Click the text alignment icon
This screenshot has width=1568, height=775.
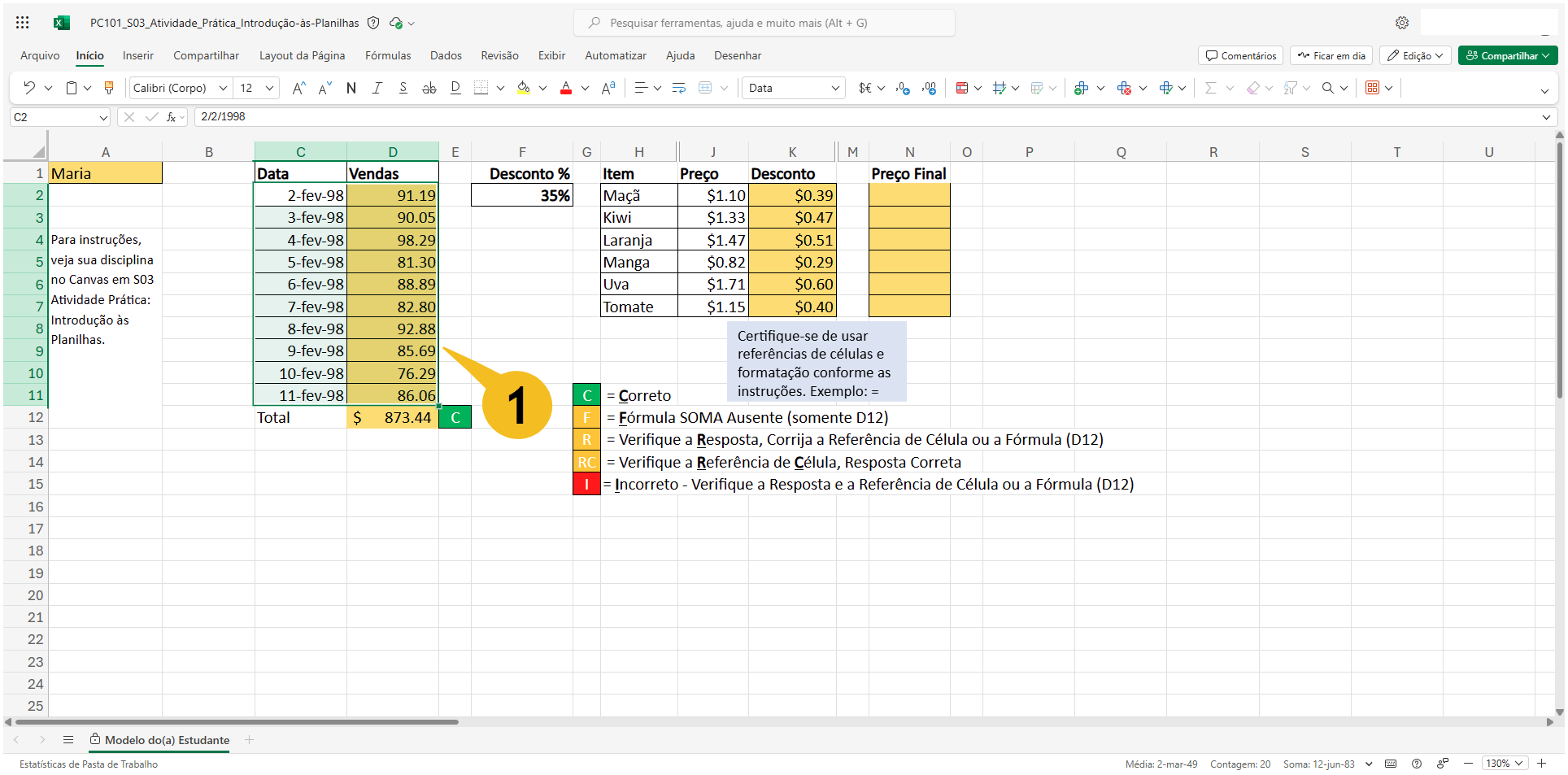click(641, 88)
